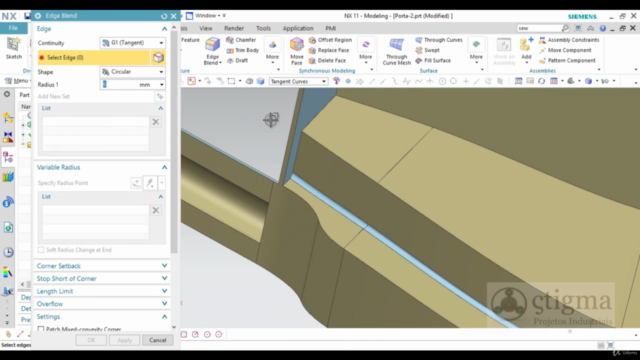This screenshot has height=360, width=640.
Task: Select Pattern Component command
Action: tap(567, 60)
